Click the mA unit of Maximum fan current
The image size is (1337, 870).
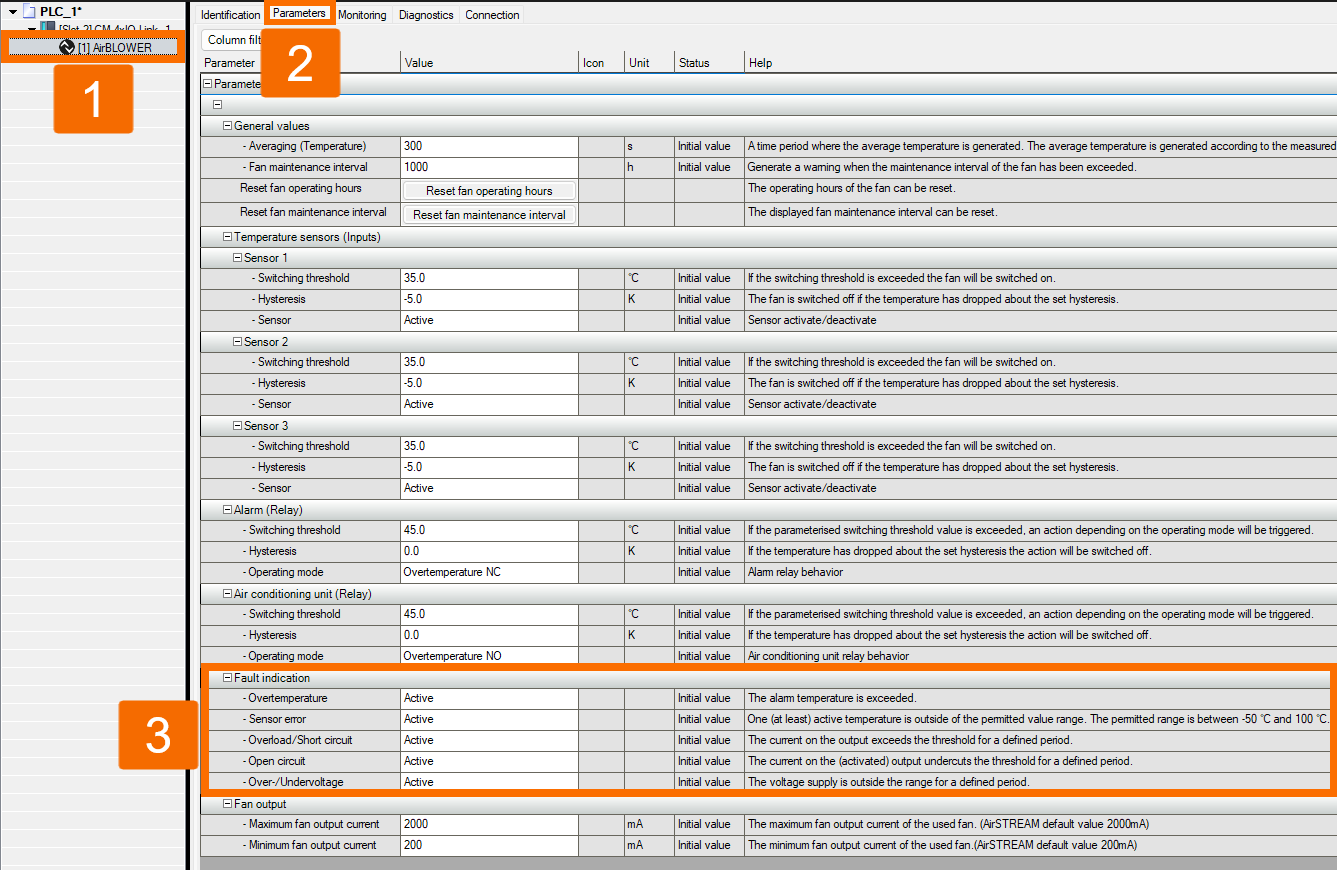(636, 824)
